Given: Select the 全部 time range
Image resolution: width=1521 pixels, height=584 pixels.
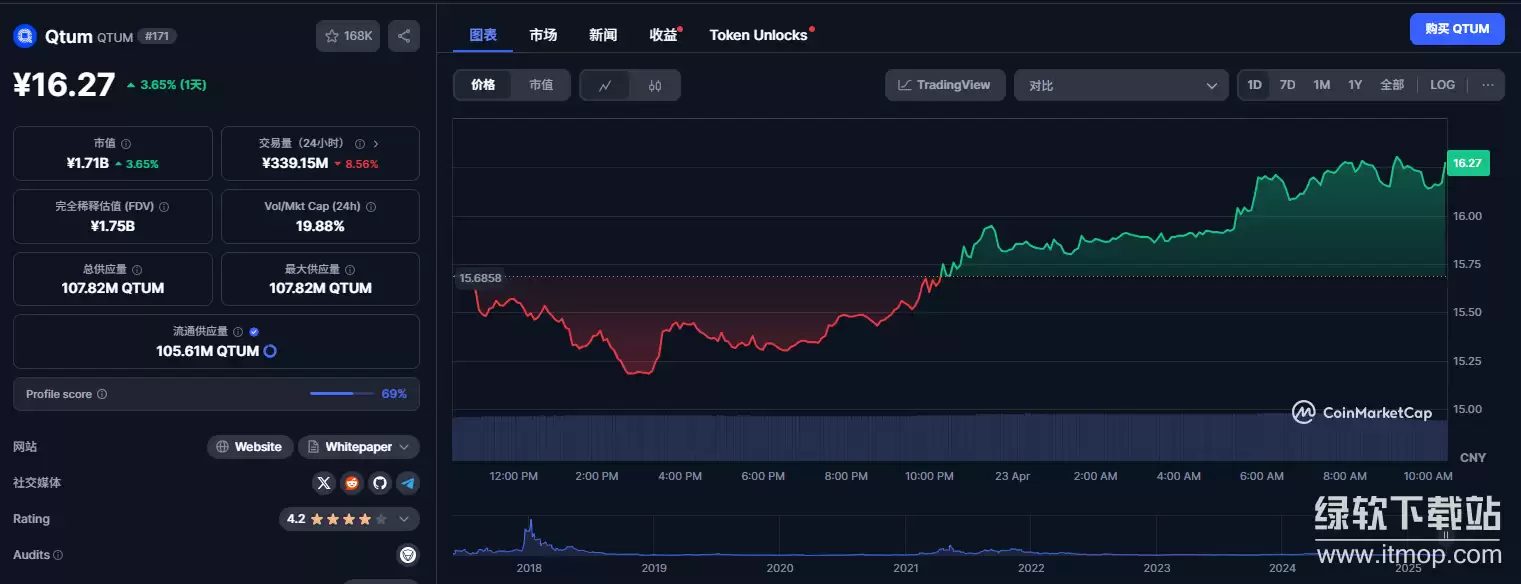Looking at the screenshot, I should (1392, 85).
